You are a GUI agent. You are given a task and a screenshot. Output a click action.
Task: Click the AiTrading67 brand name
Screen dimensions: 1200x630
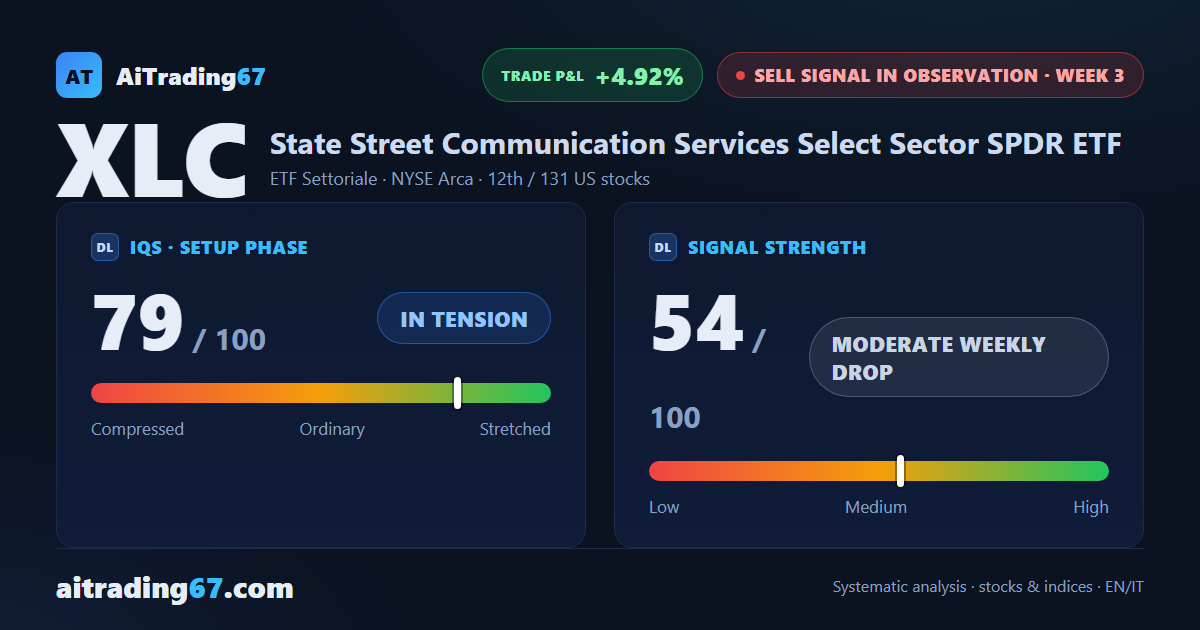pos(191,76)
